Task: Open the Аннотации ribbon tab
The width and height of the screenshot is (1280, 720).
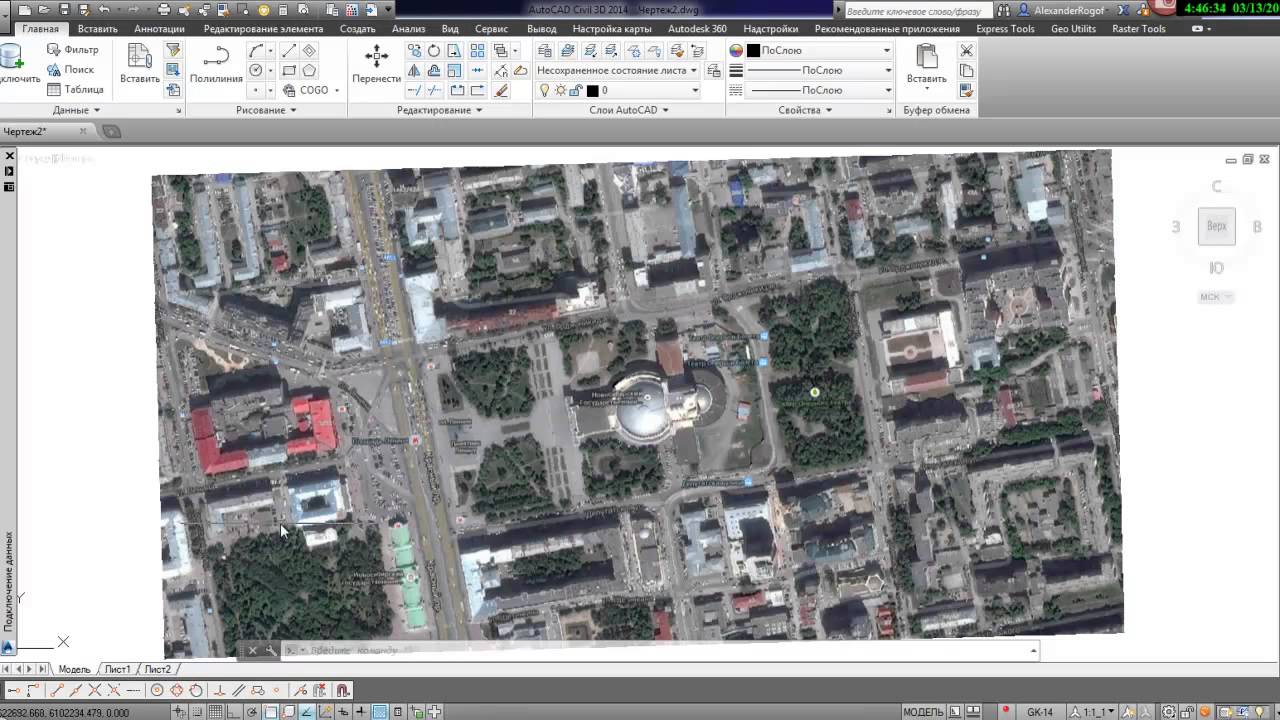Action: coord(159,29)
